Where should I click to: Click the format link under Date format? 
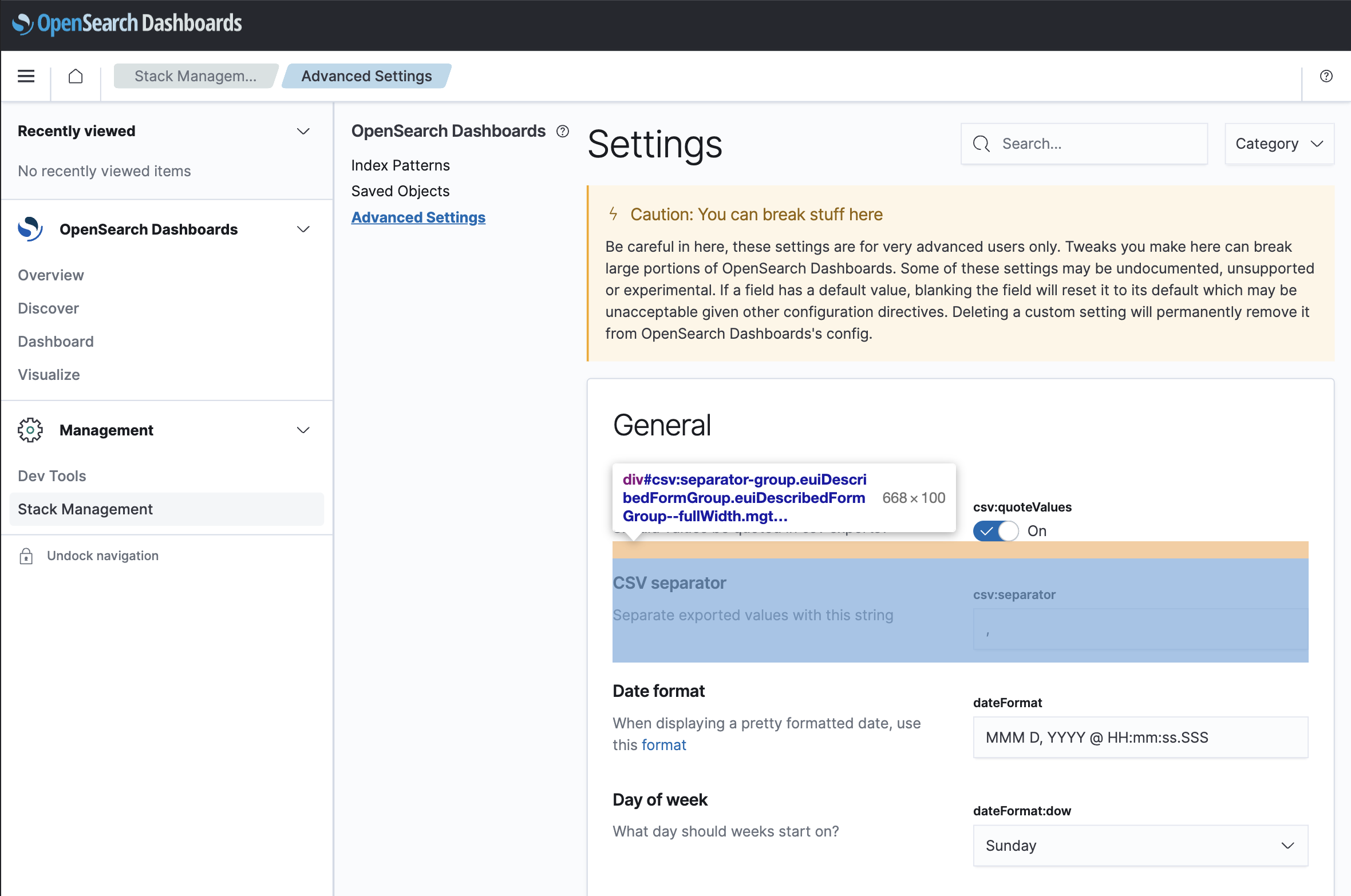click(663, 744)
